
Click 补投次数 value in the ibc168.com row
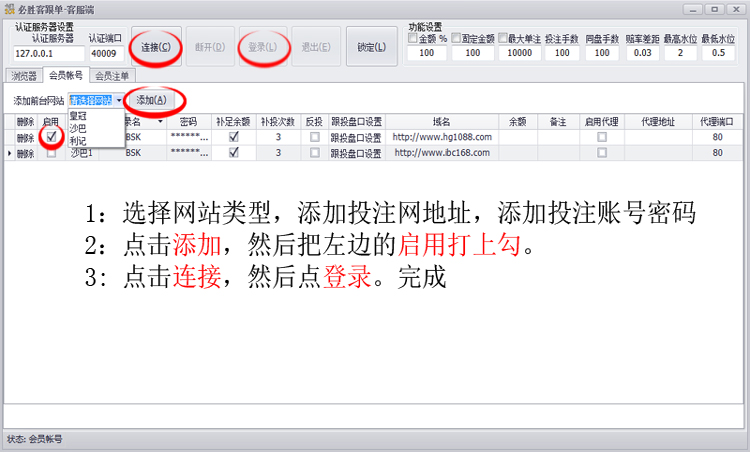[x=278, y=153]
